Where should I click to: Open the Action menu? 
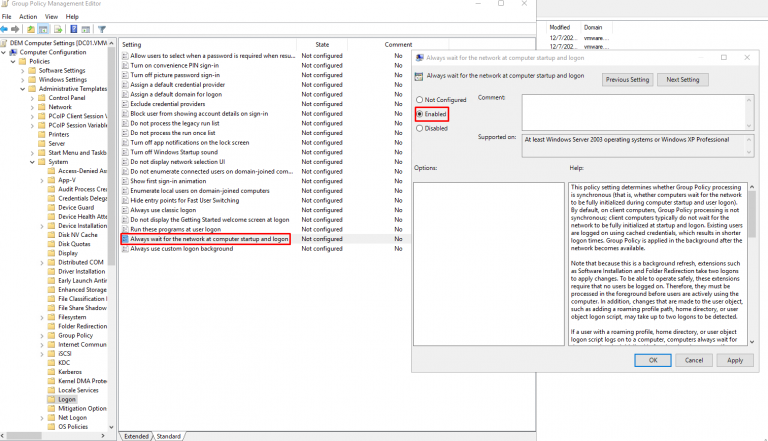point(27,17)
